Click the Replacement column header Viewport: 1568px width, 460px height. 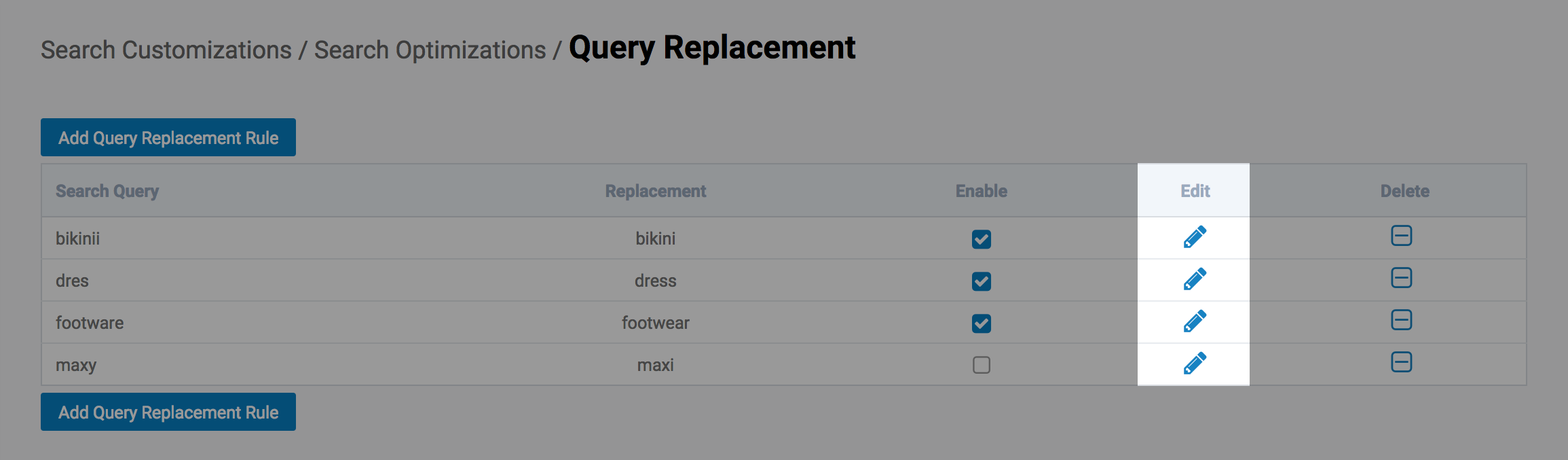click(655, 191)
